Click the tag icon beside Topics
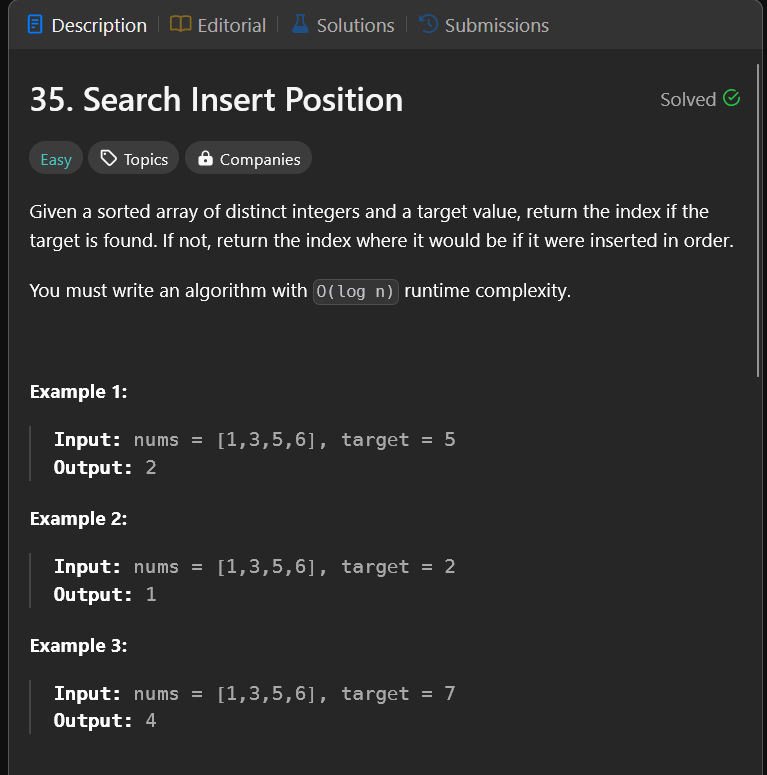 pos(109,159)
